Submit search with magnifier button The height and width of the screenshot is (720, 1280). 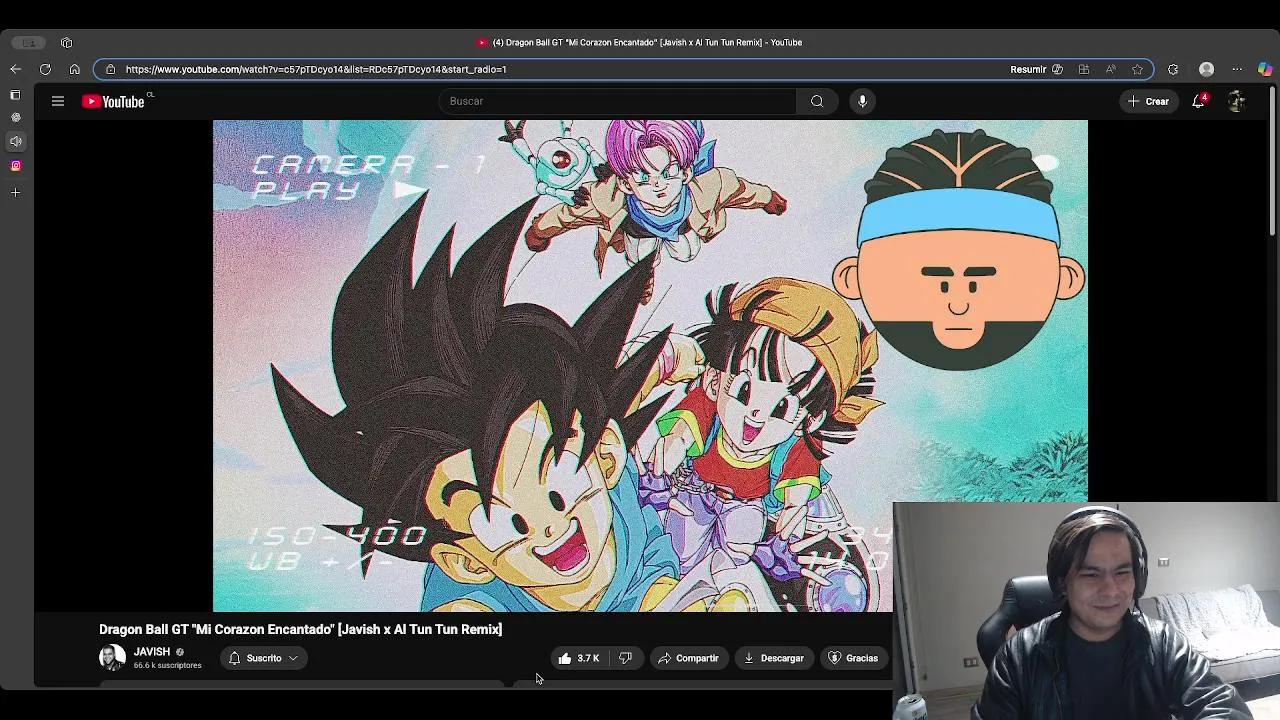[817, 101]
